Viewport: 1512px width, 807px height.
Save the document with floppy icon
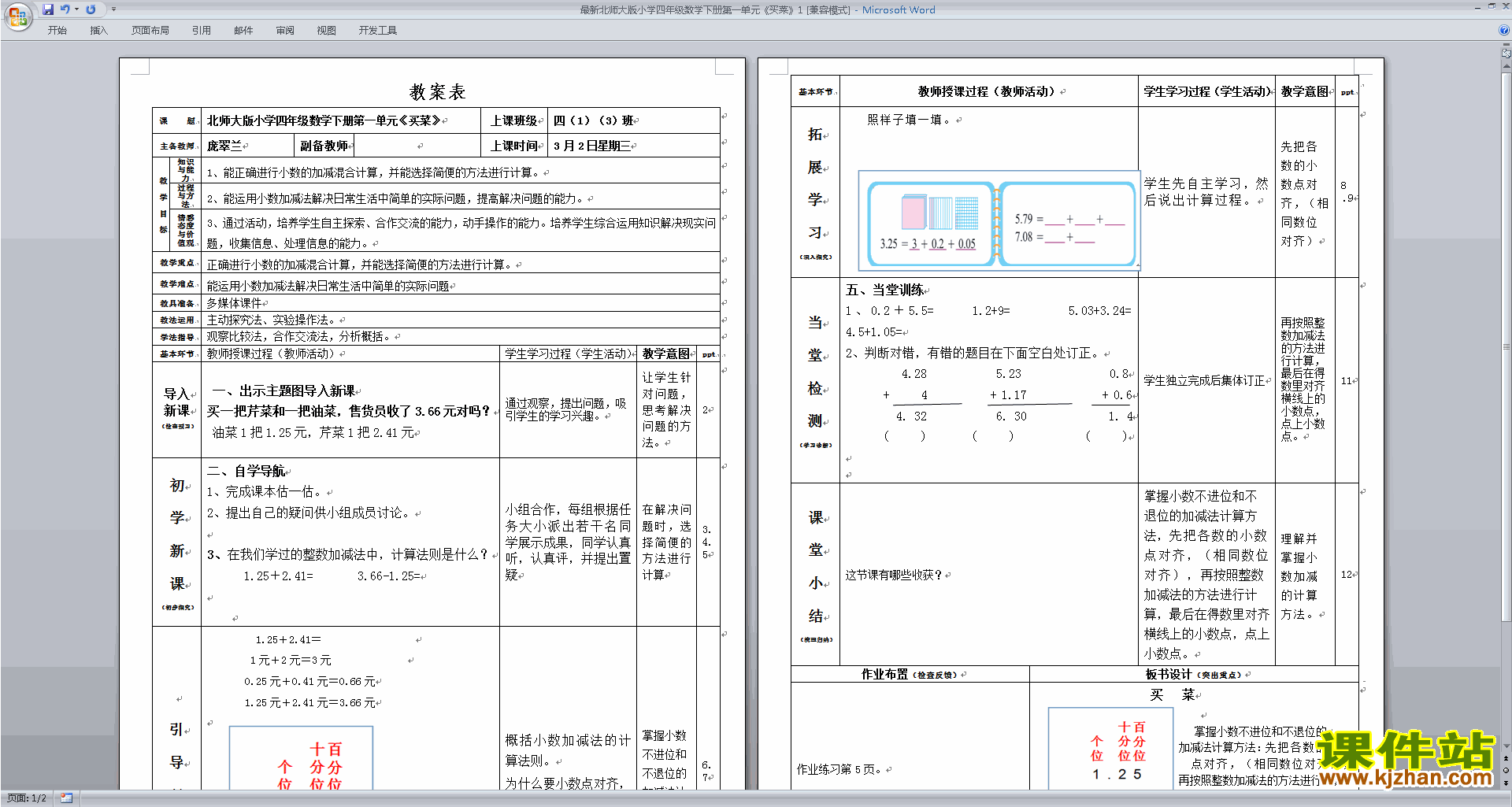48,9
